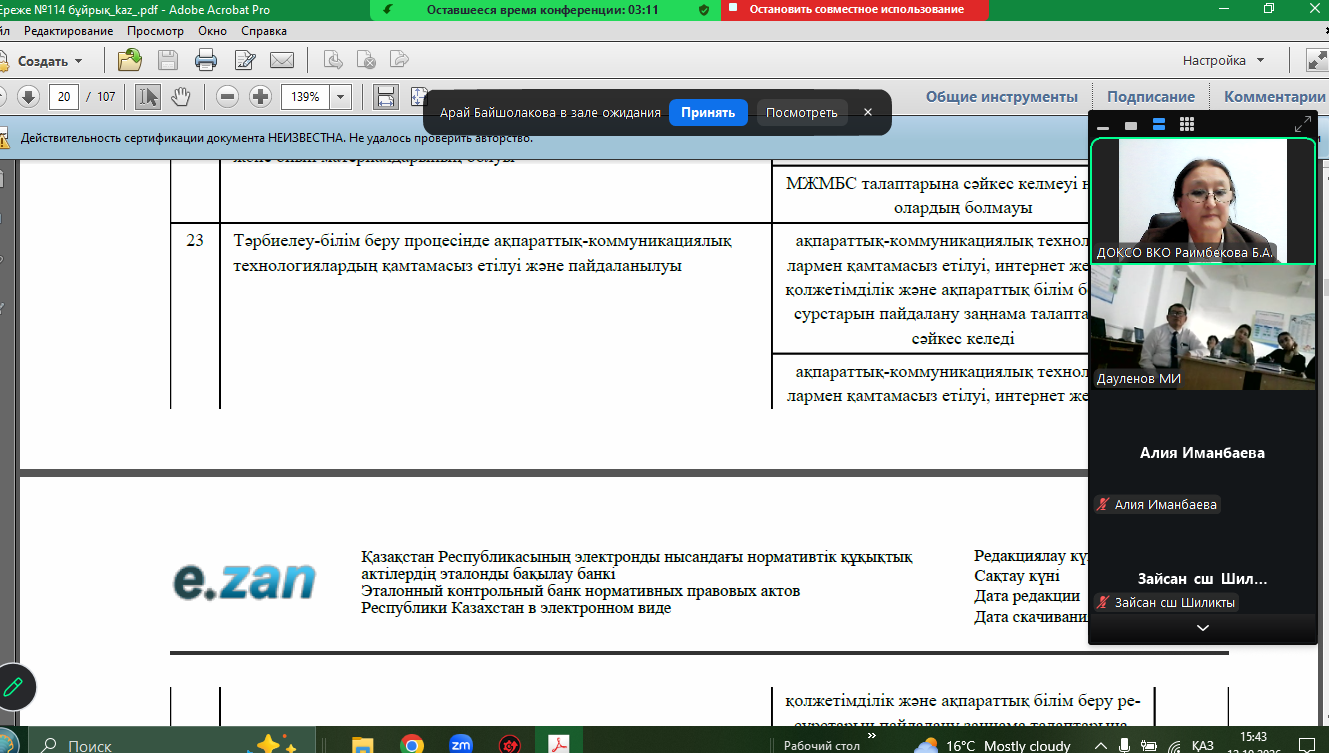The image size is (1329, 753).
Task: Click the KA3 keyboard language indicator
Action: (x=1204, y=746)
